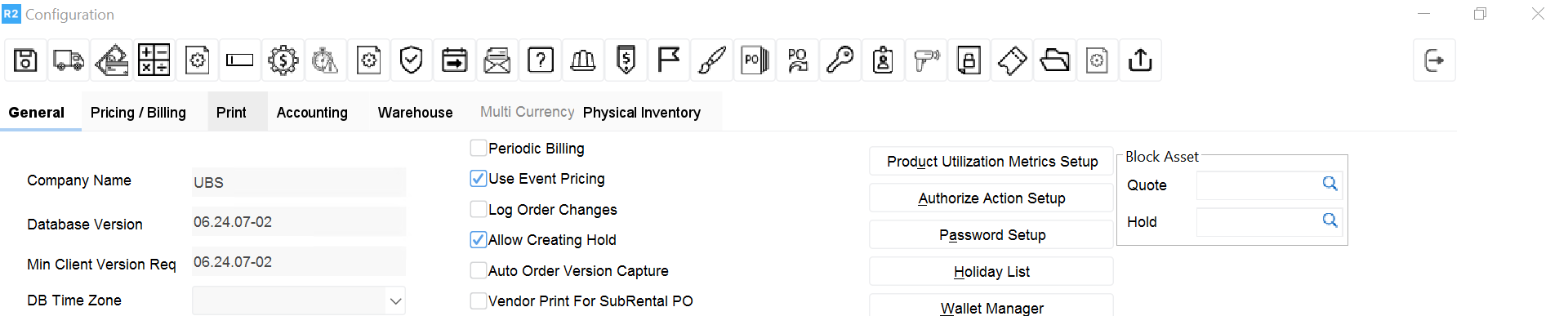Click the Company Name field showing UBS
Image resolution: width=1568 pixels, height=316 pixels.
(299, 182)
